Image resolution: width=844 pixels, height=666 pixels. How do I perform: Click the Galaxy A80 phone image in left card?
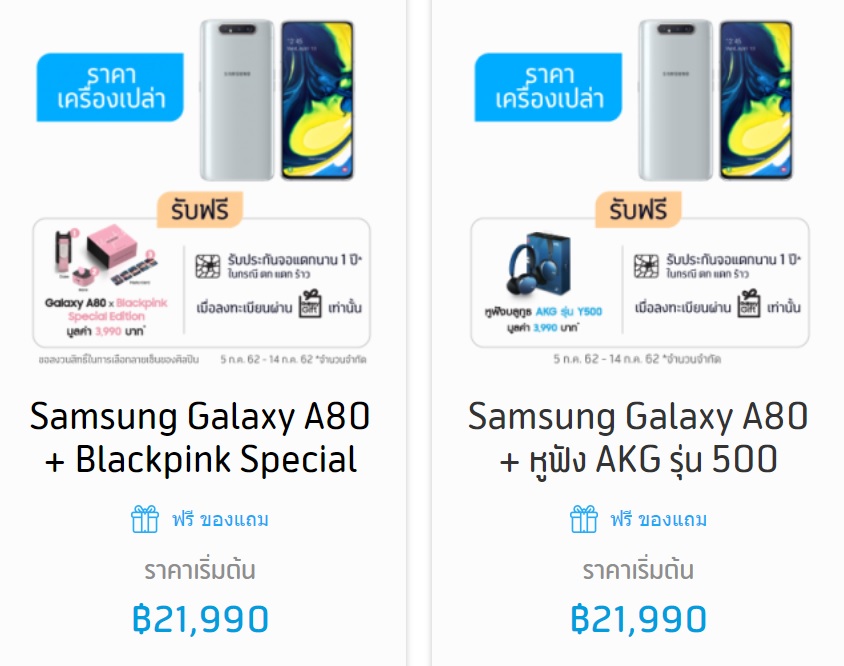click(277, 100)
